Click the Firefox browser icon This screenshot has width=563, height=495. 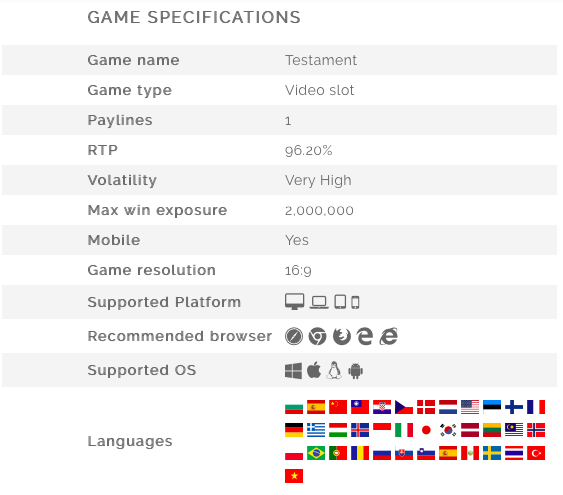(x=341, y=336)
